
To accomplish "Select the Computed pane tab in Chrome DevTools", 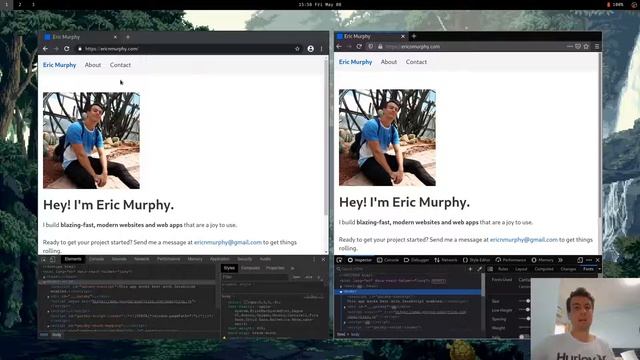I will coord(251,268).
